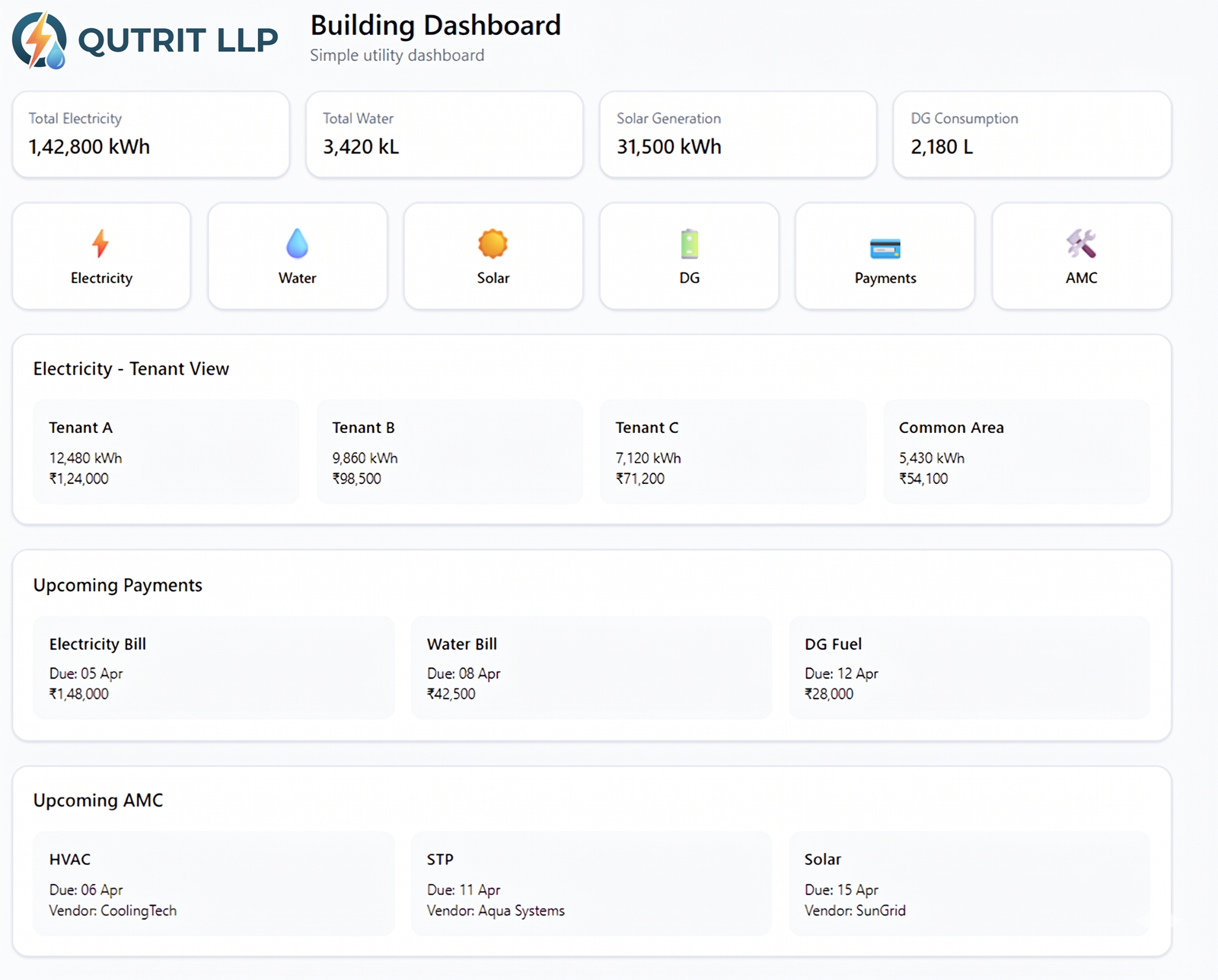Click the Qutrit LLP logo icon

(40, 40)
